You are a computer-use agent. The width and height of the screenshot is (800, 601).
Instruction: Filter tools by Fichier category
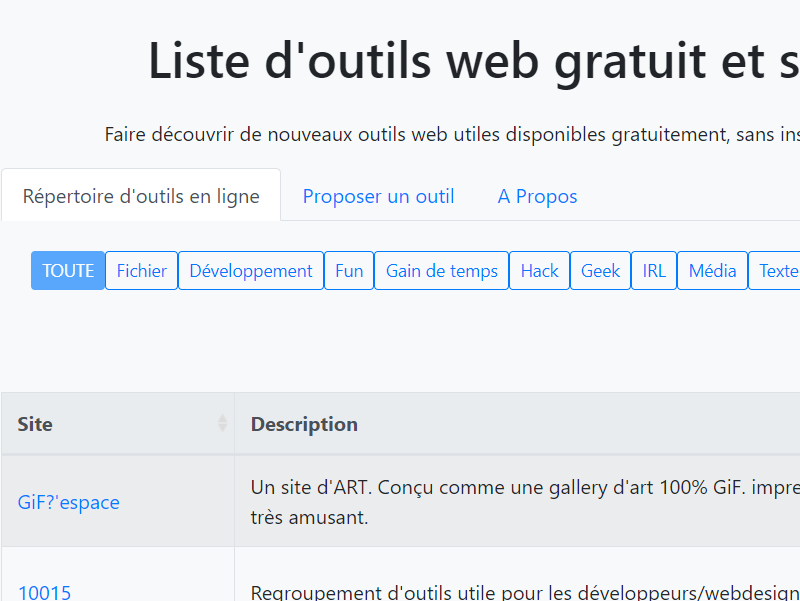[x=141, y=271]
